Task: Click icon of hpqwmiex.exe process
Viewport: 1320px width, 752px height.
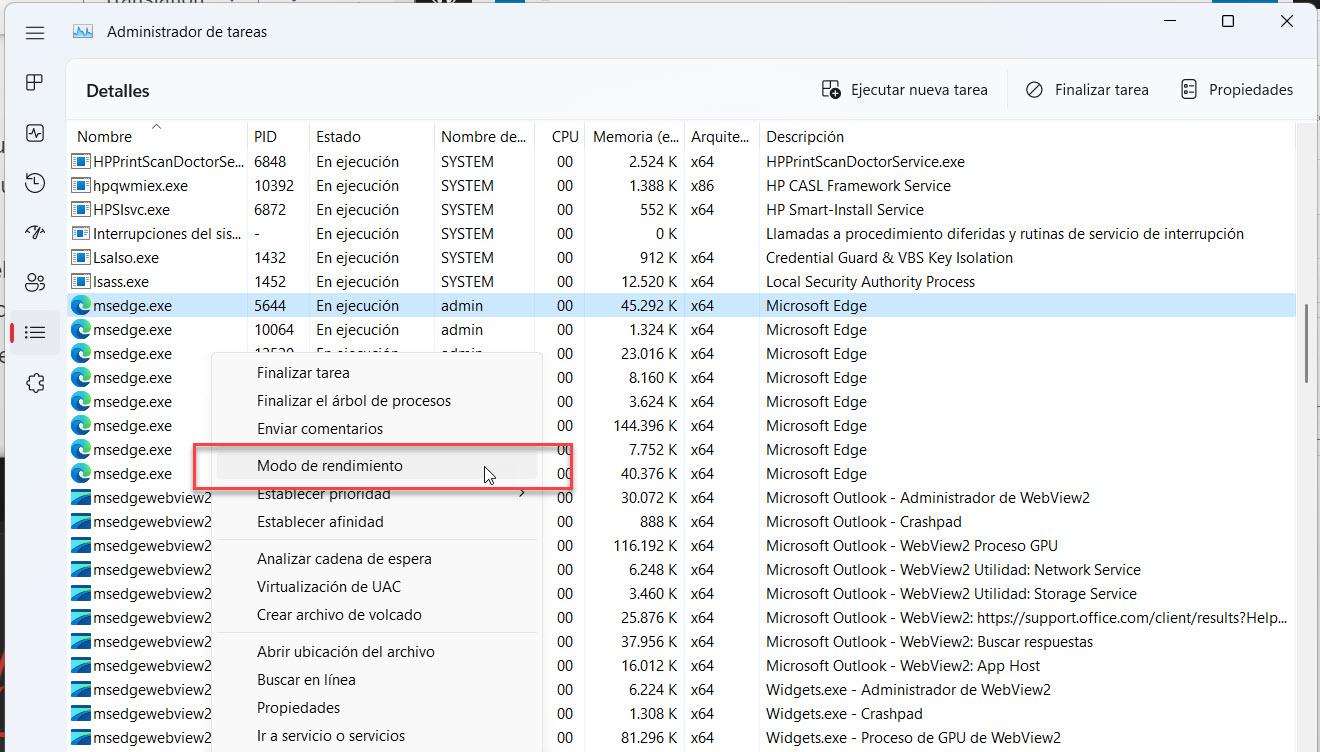Action: point(81,186)
